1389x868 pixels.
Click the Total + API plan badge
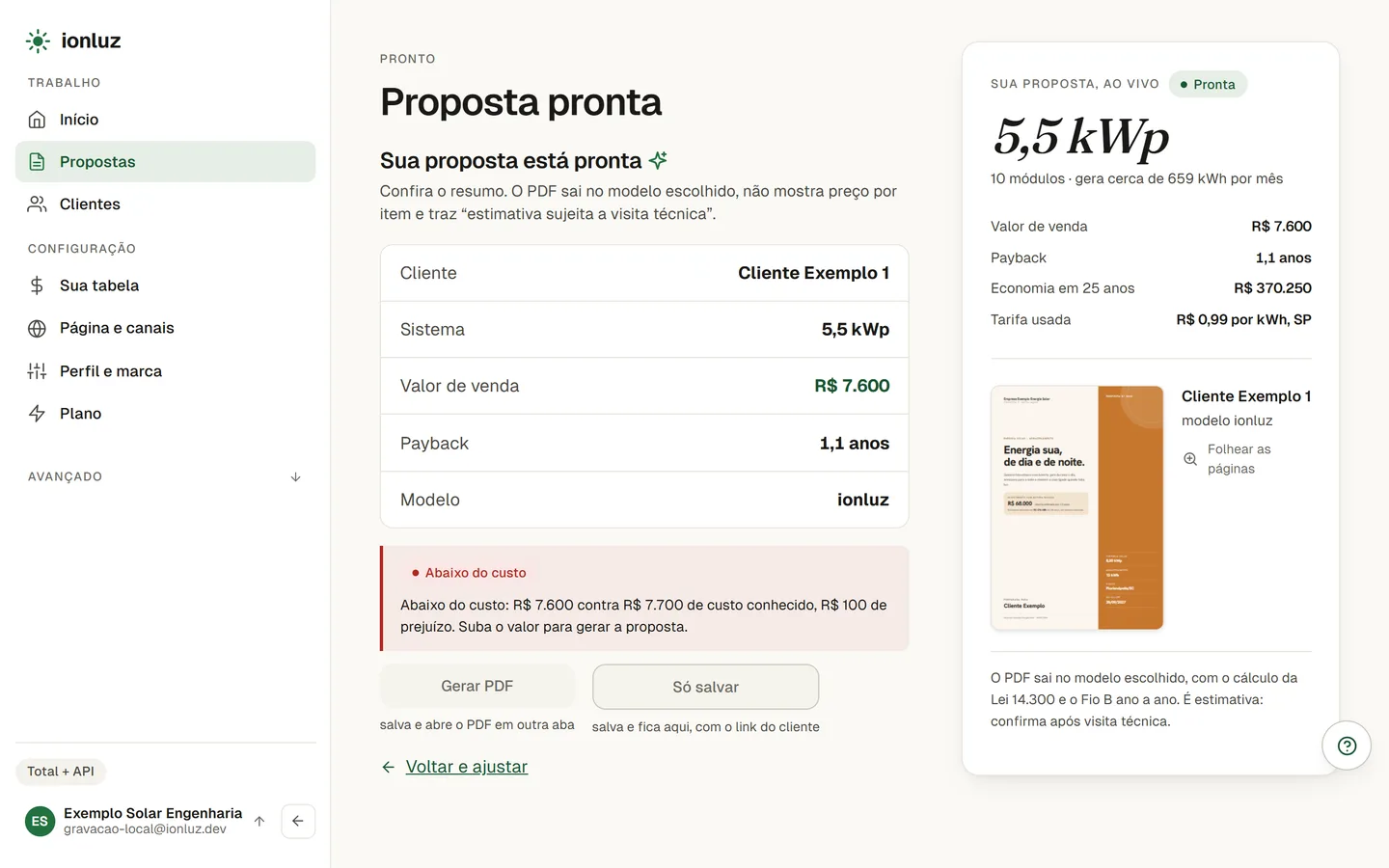61,772
